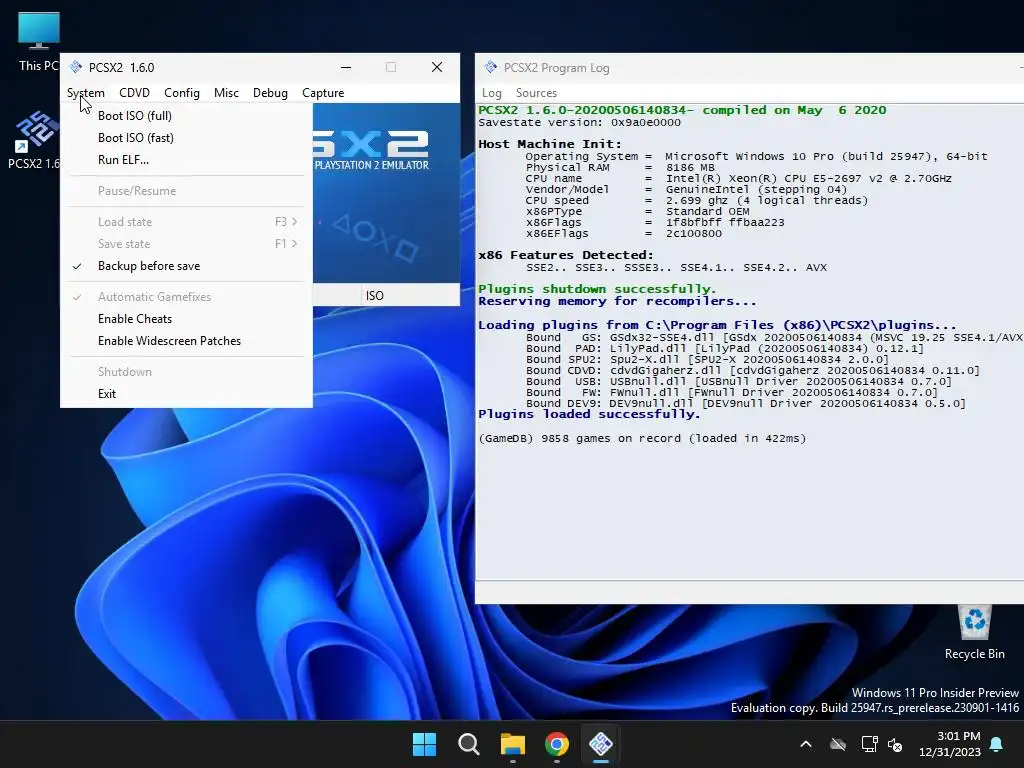The width and height of the screenshot is (1024, 768).
Task: Choose Run ELF... menu entry
Action: (186, 160)
